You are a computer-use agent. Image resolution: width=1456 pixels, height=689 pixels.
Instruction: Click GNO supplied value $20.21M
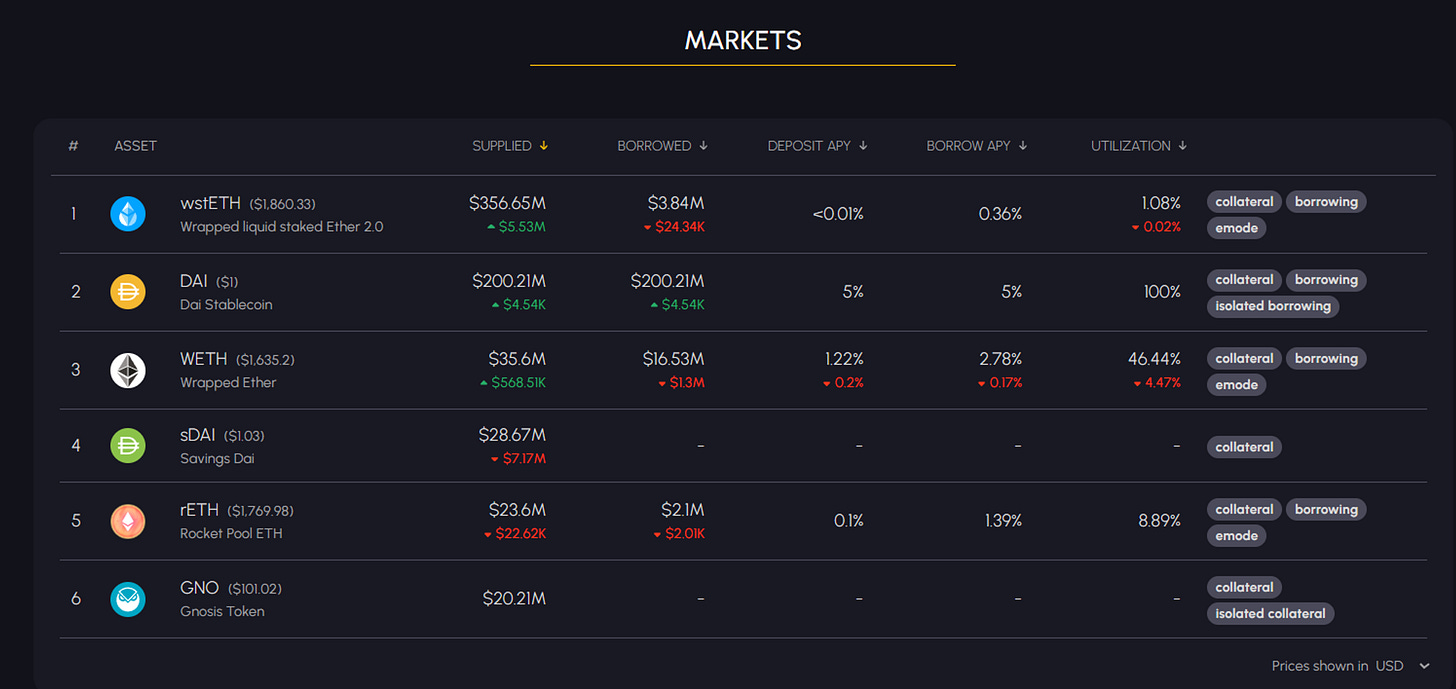click(514, 599)
